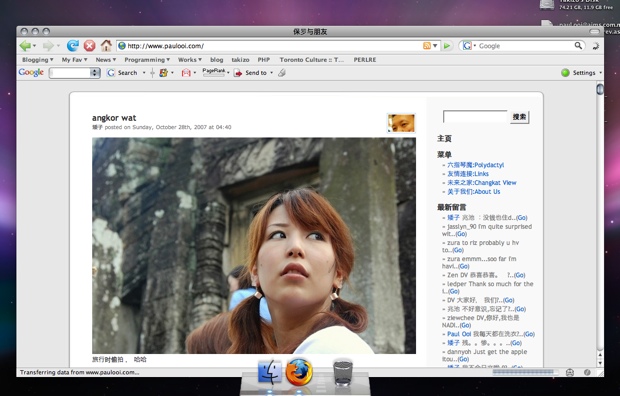Open the My Fav bookmarks folder

click(74, 60)
